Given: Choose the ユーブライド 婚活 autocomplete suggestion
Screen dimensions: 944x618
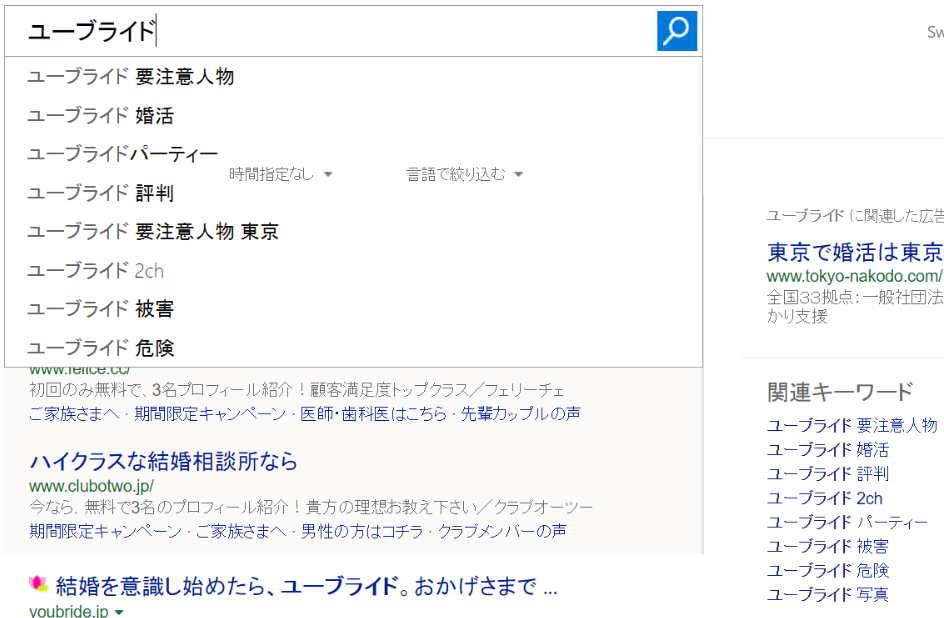Looking at the screenshot, I should pos(100,116).
